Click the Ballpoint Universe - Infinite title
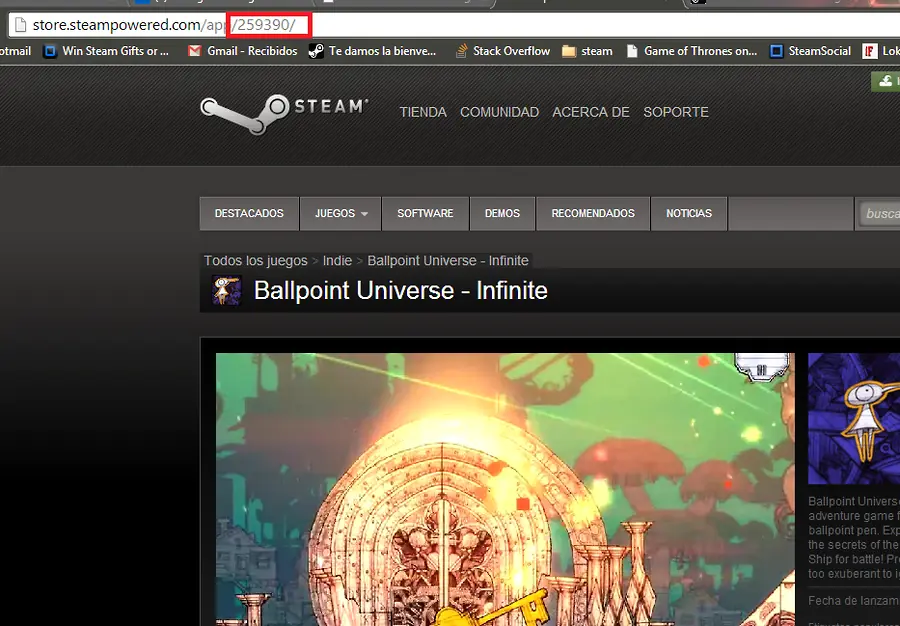Screen dimensions: 900x626 (x=401, y=290)
